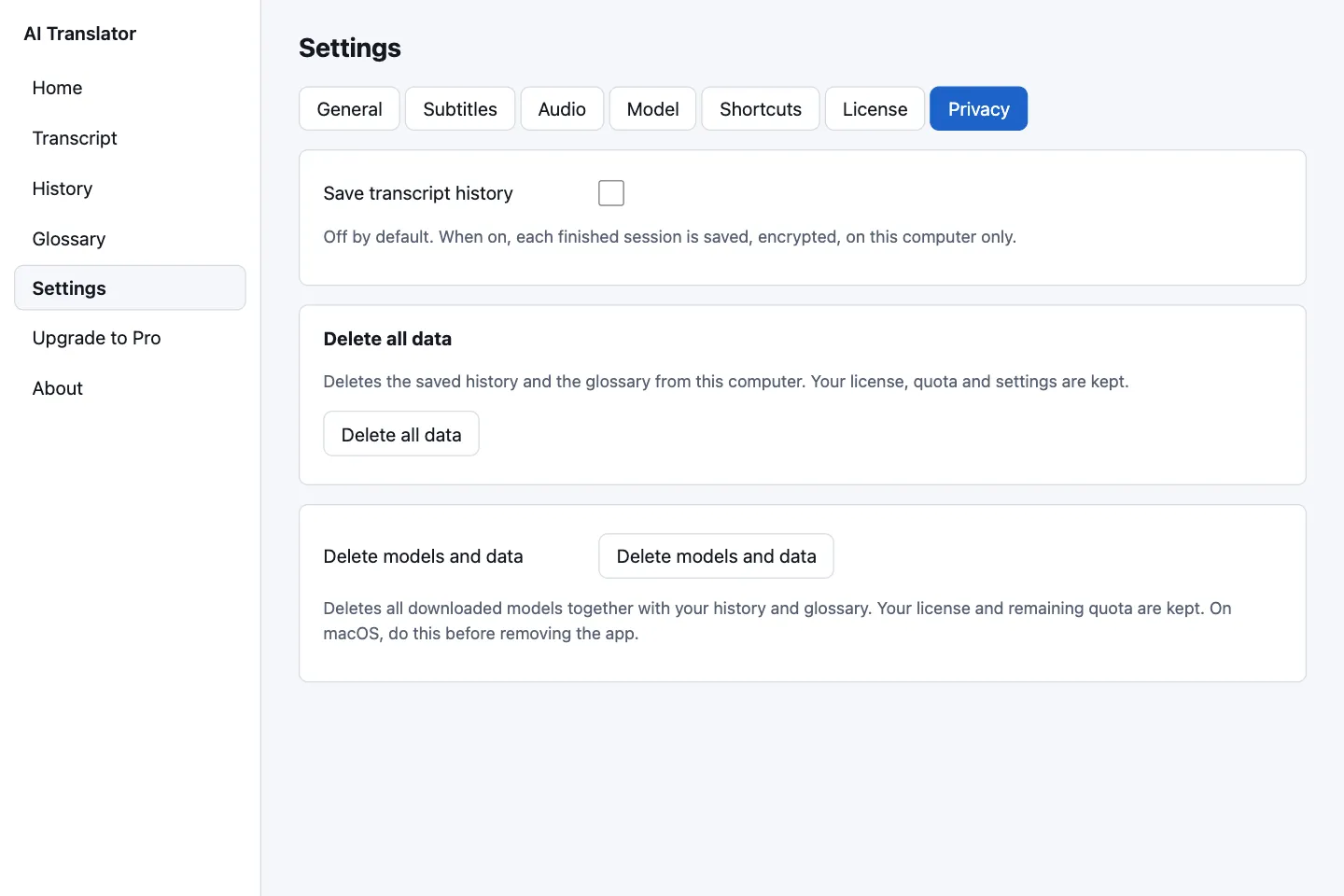Open the Shortcuts tab
Screen dimensions: 1344x896
click(x=761, y=109)
